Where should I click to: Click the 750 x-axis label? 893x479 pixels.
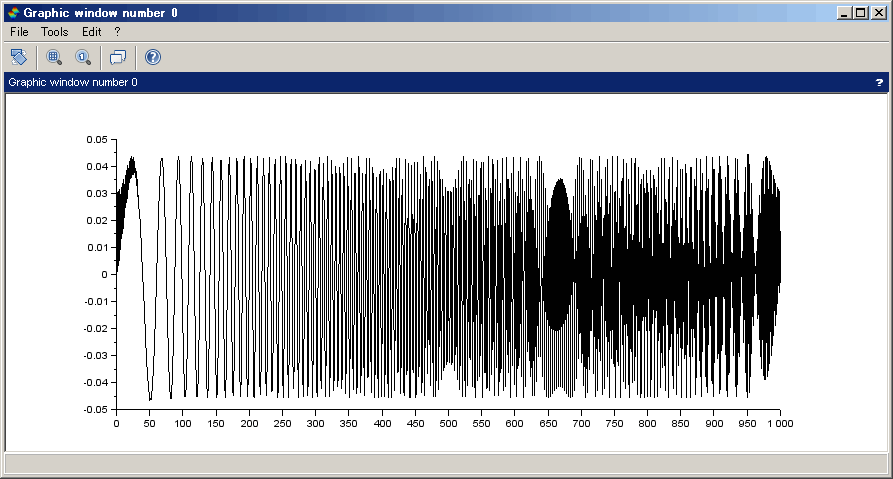615,424
